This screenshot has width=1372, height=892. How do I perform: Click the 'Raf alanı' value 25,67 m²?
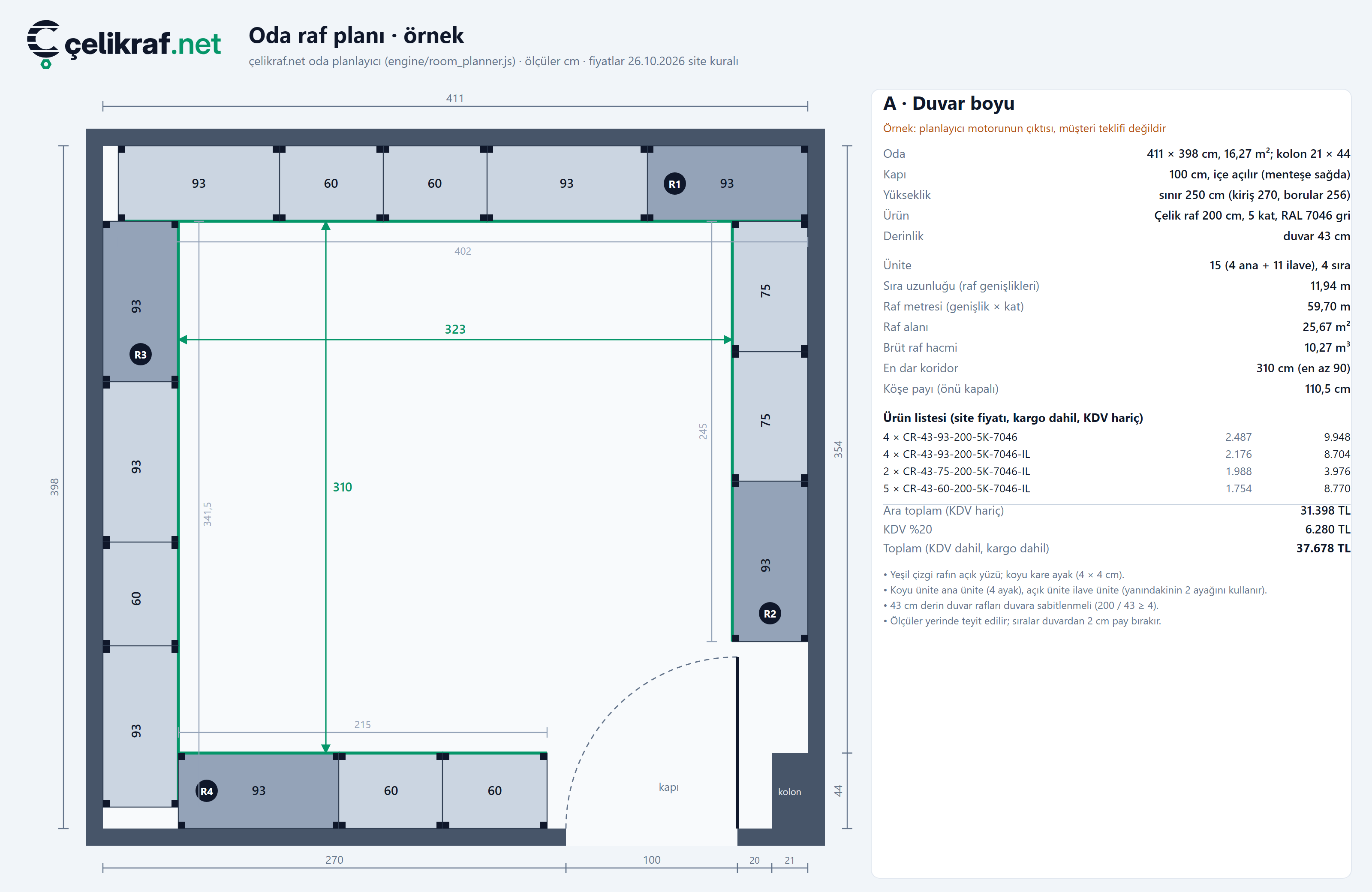(1326, 326)
